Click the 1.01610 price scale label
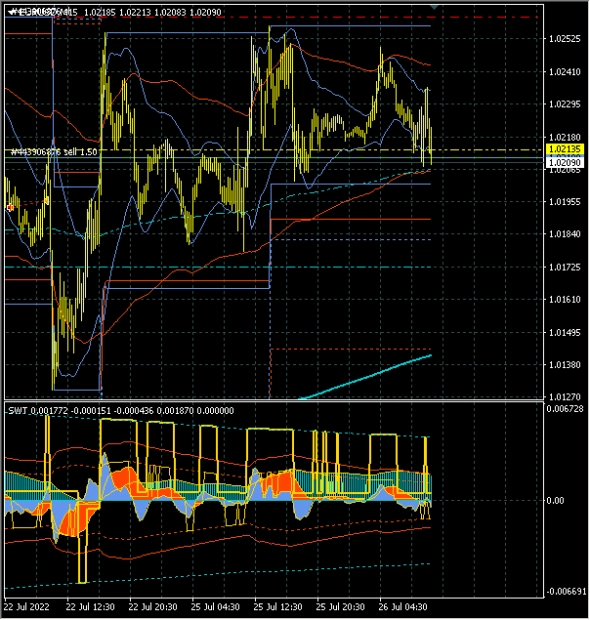The height and width of the screenshot is (620, 590). click(565, 300)
